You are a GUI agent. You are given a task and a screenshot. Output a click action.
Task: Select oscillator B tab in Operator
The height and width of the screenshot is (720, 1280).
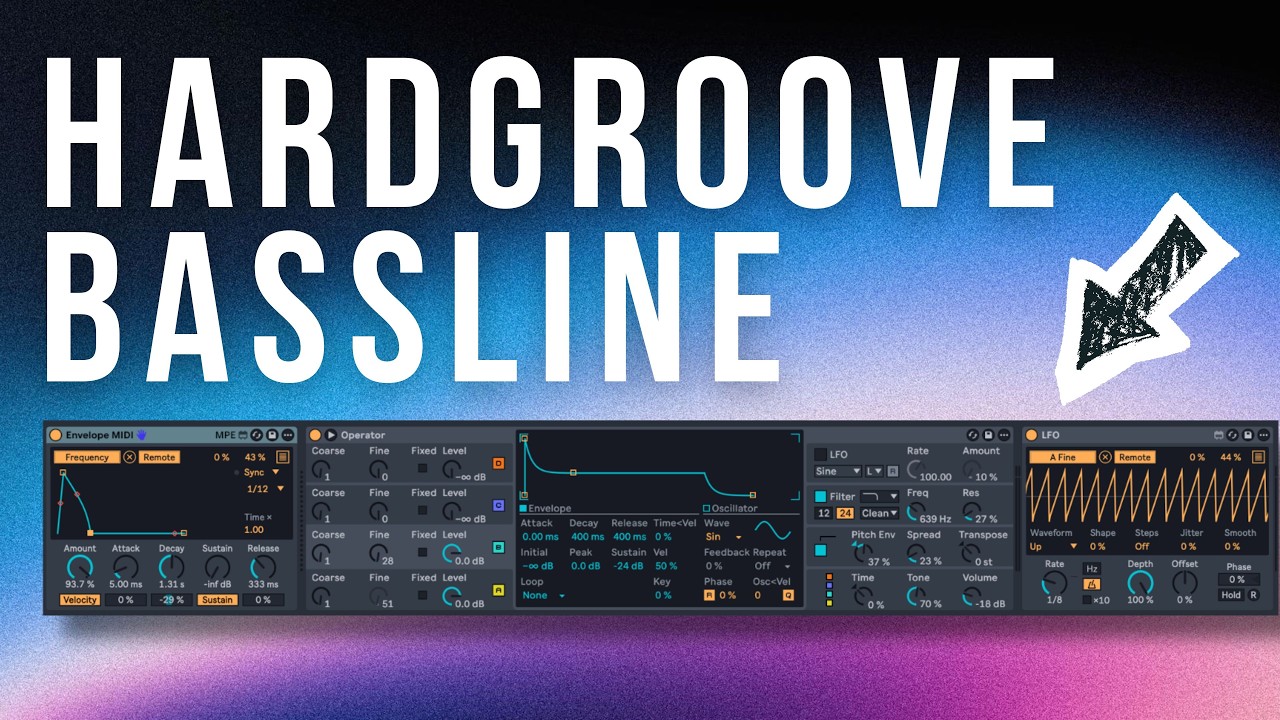point(498,549)
